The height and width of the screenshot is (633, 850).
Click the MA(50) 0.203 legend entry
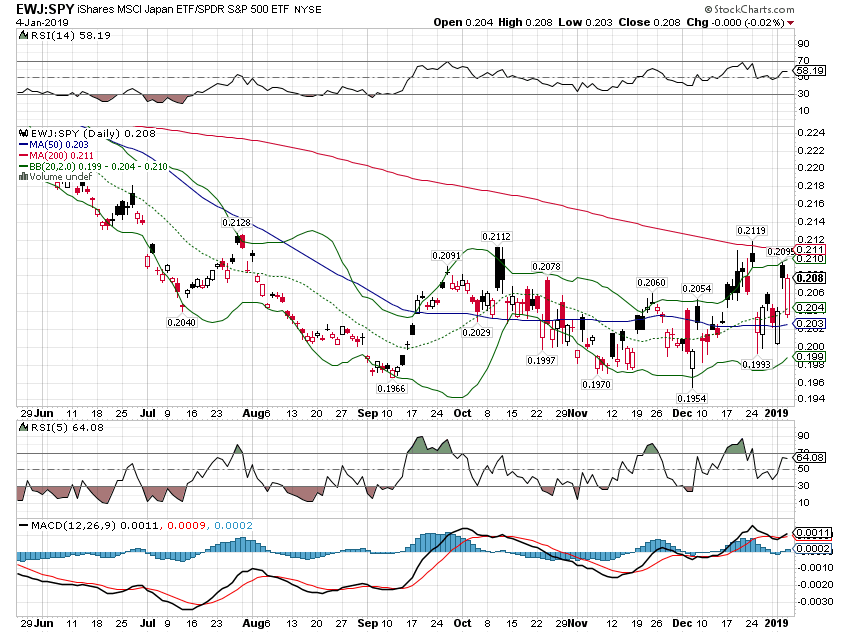pos(53,145)
